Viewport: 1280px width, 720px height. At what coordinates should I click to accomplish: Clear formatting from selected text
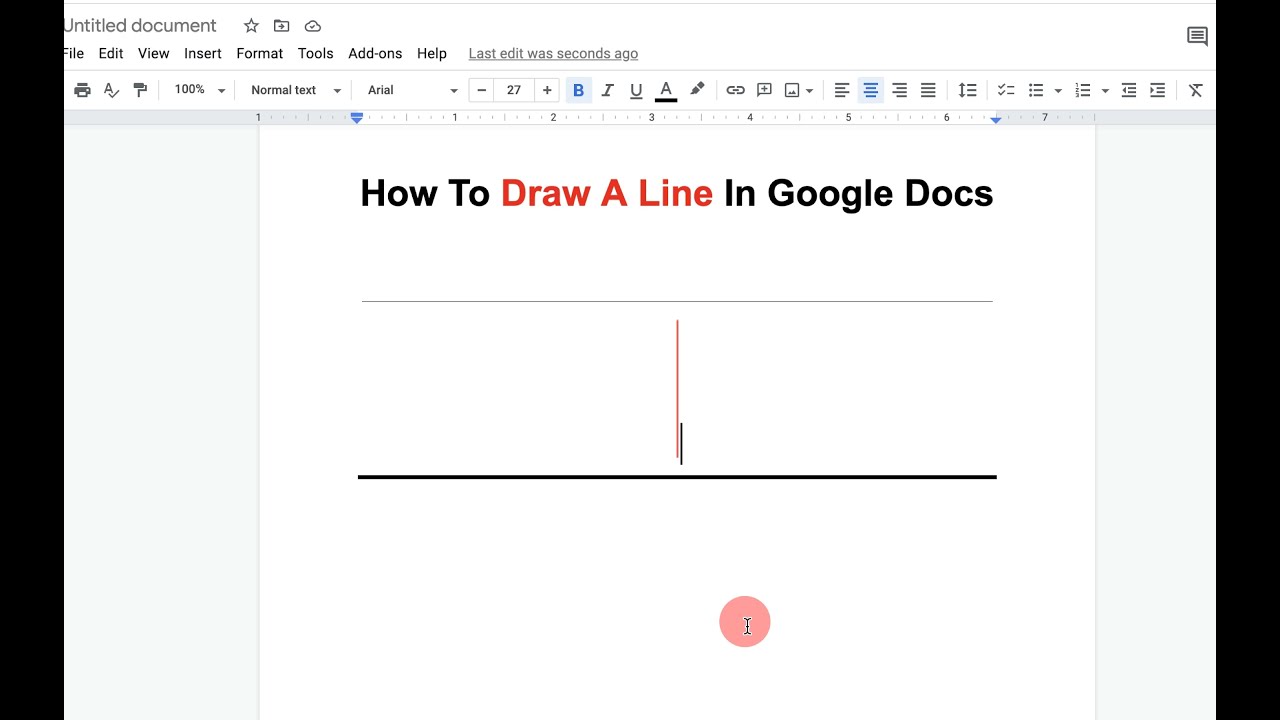(x=1196, y=90)
